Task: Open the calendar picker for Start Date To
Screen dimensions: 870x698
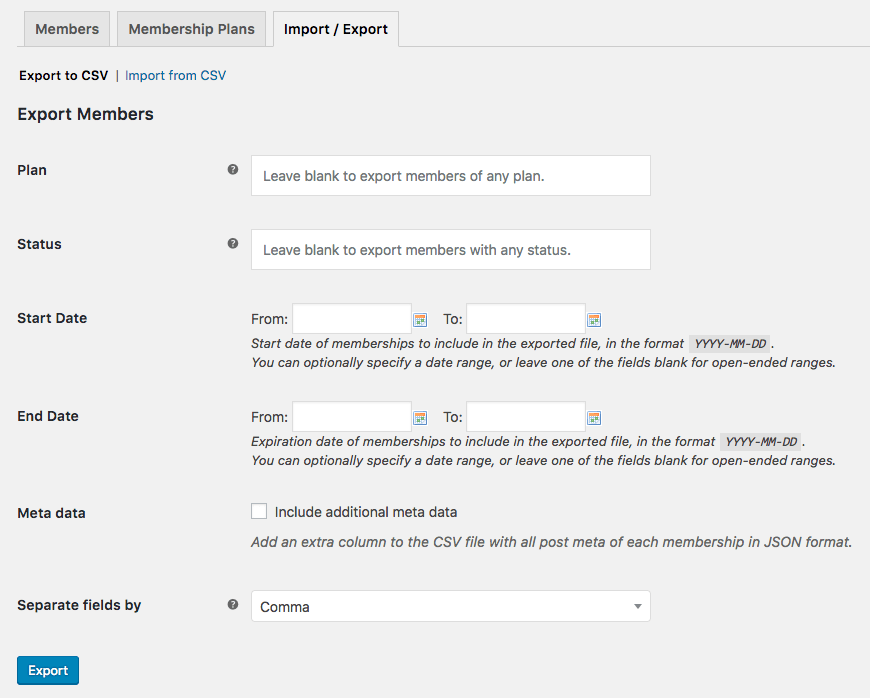Action: coord(594,319)
